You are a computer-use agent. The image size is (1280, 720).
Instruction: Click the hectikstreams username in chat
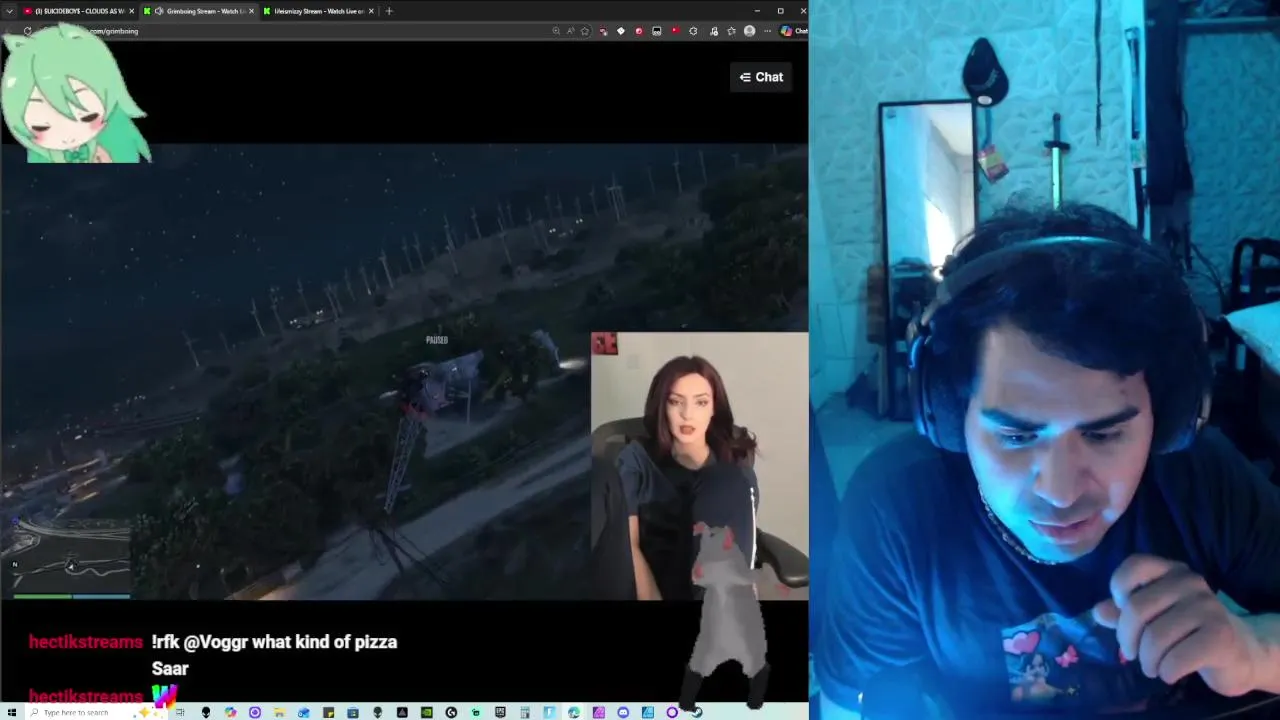pyautogui.click(x=86, y=642)
